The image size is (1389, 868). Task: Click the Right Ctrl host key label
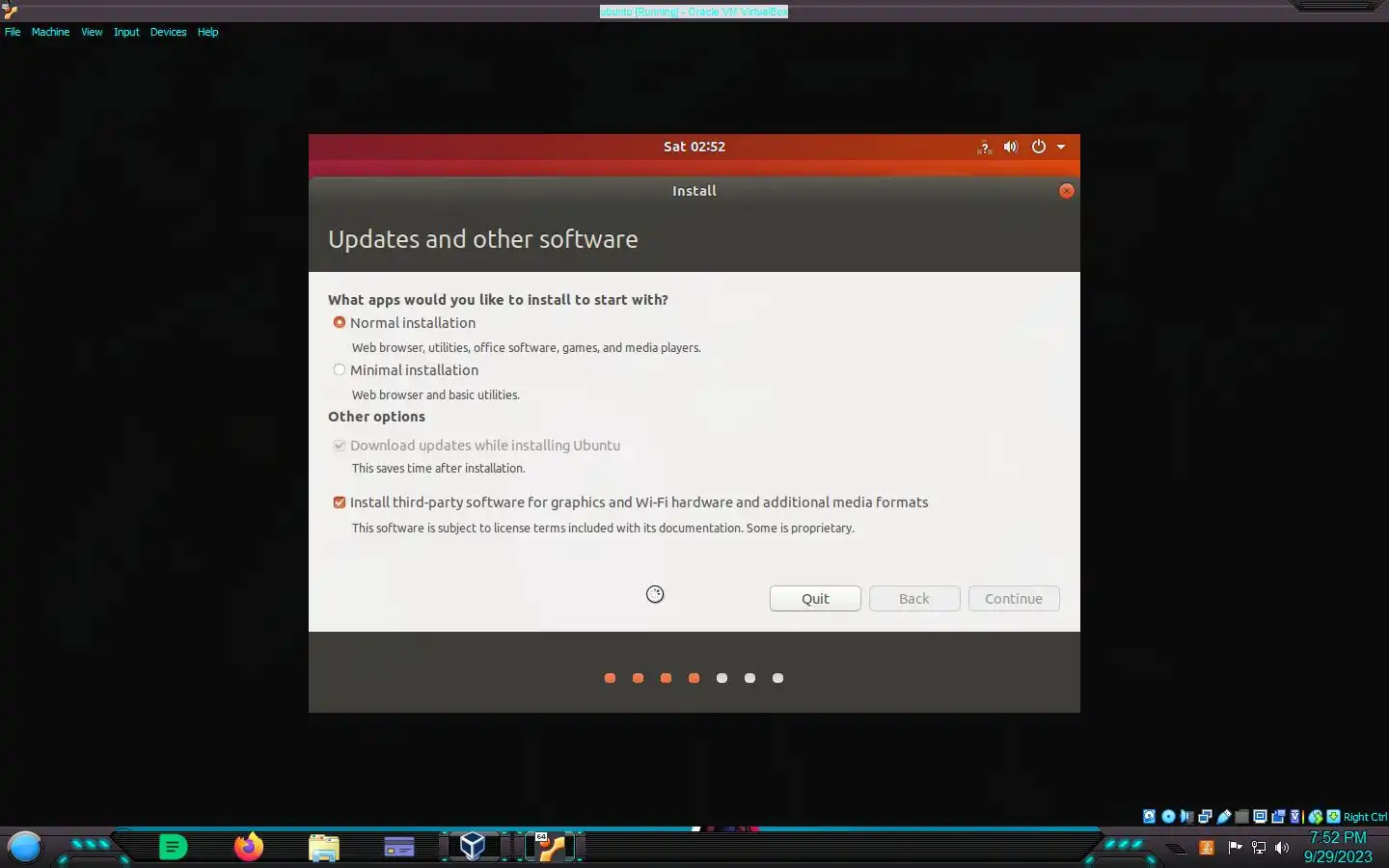tap(1365, 817)
